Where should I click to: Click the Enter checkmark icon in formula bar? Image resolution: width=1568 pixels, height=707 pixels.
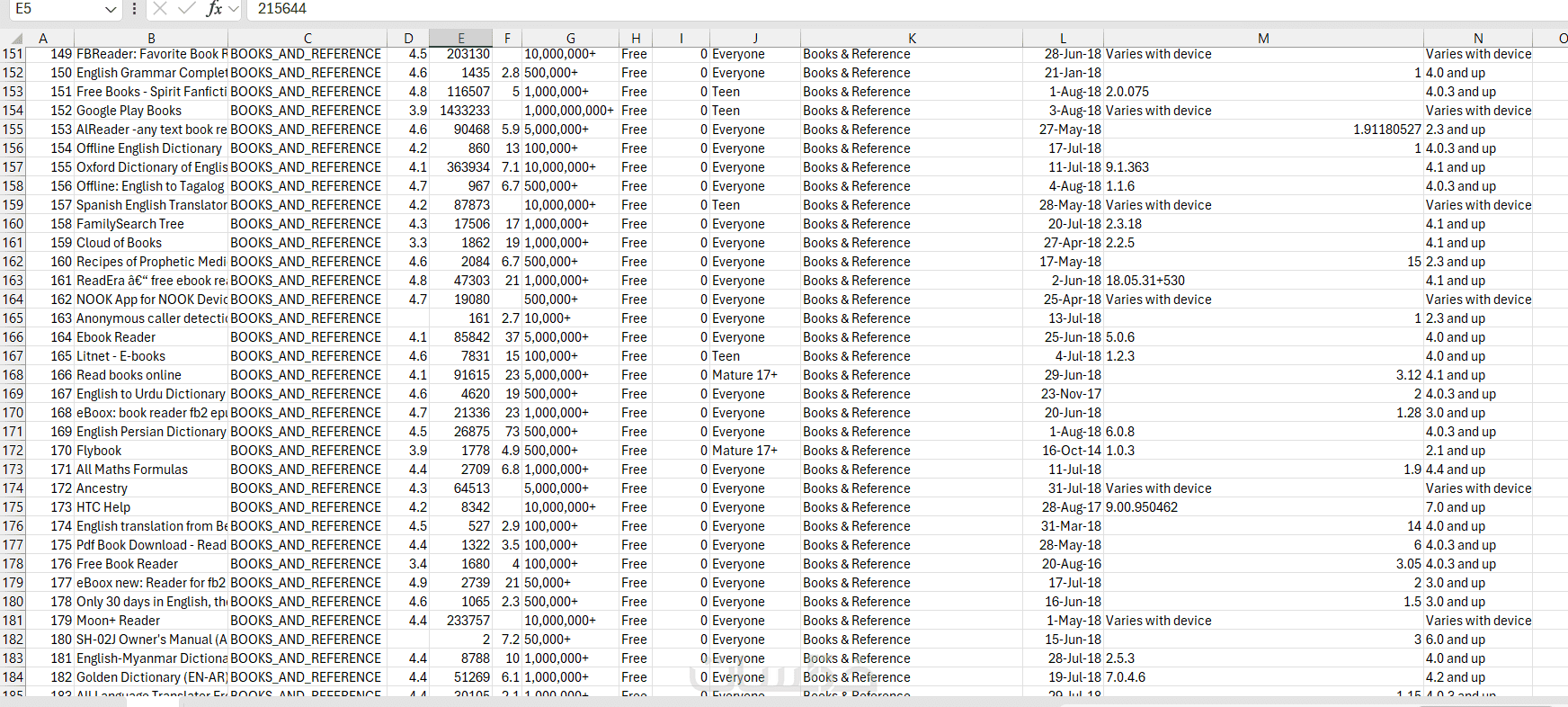[x=187, y=9]
